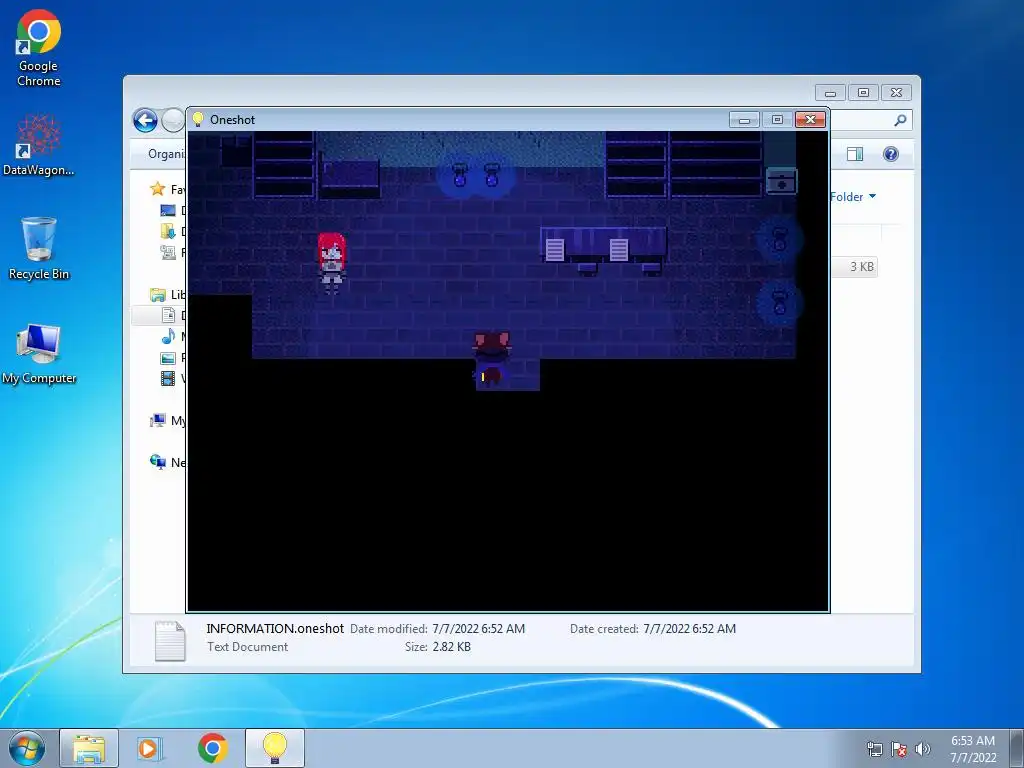
Task: Maximize the Oneshot game window
Action: pyautogui.click(x=777, y=120)
